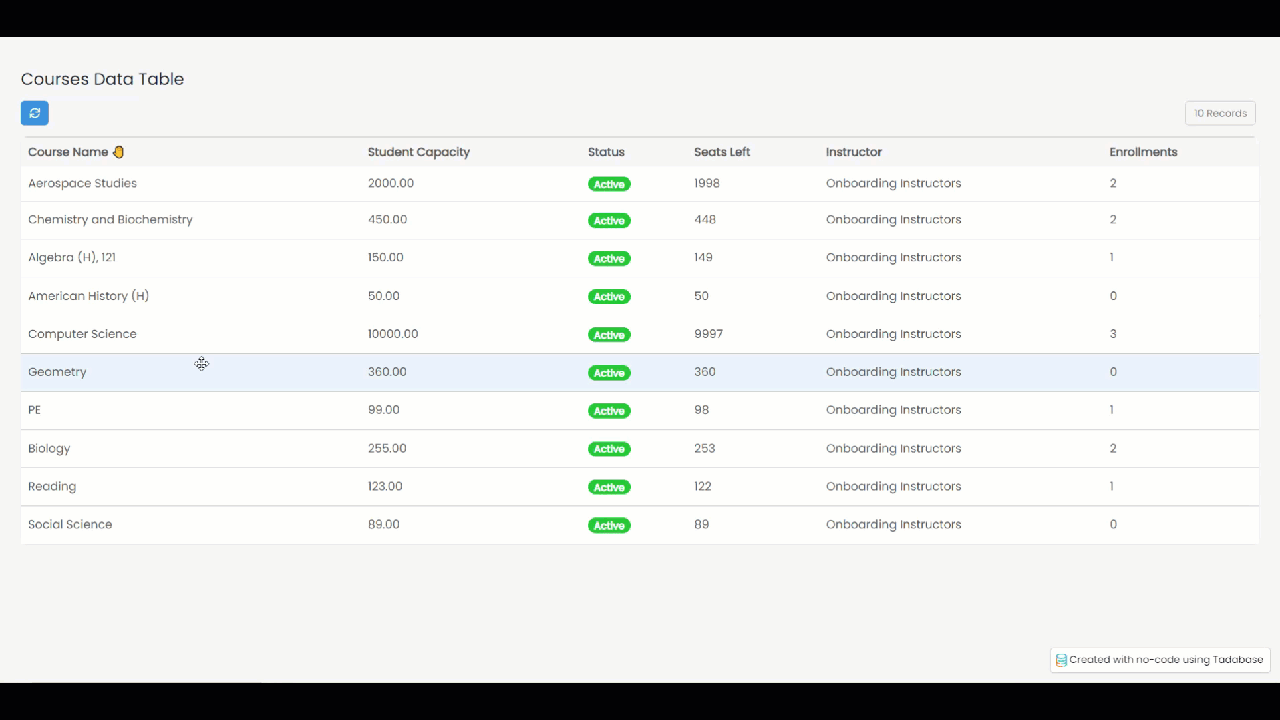Click capacity value 450.00
Image resolution: width=1280 pixels, height=720 pixels.
(387, 219)
